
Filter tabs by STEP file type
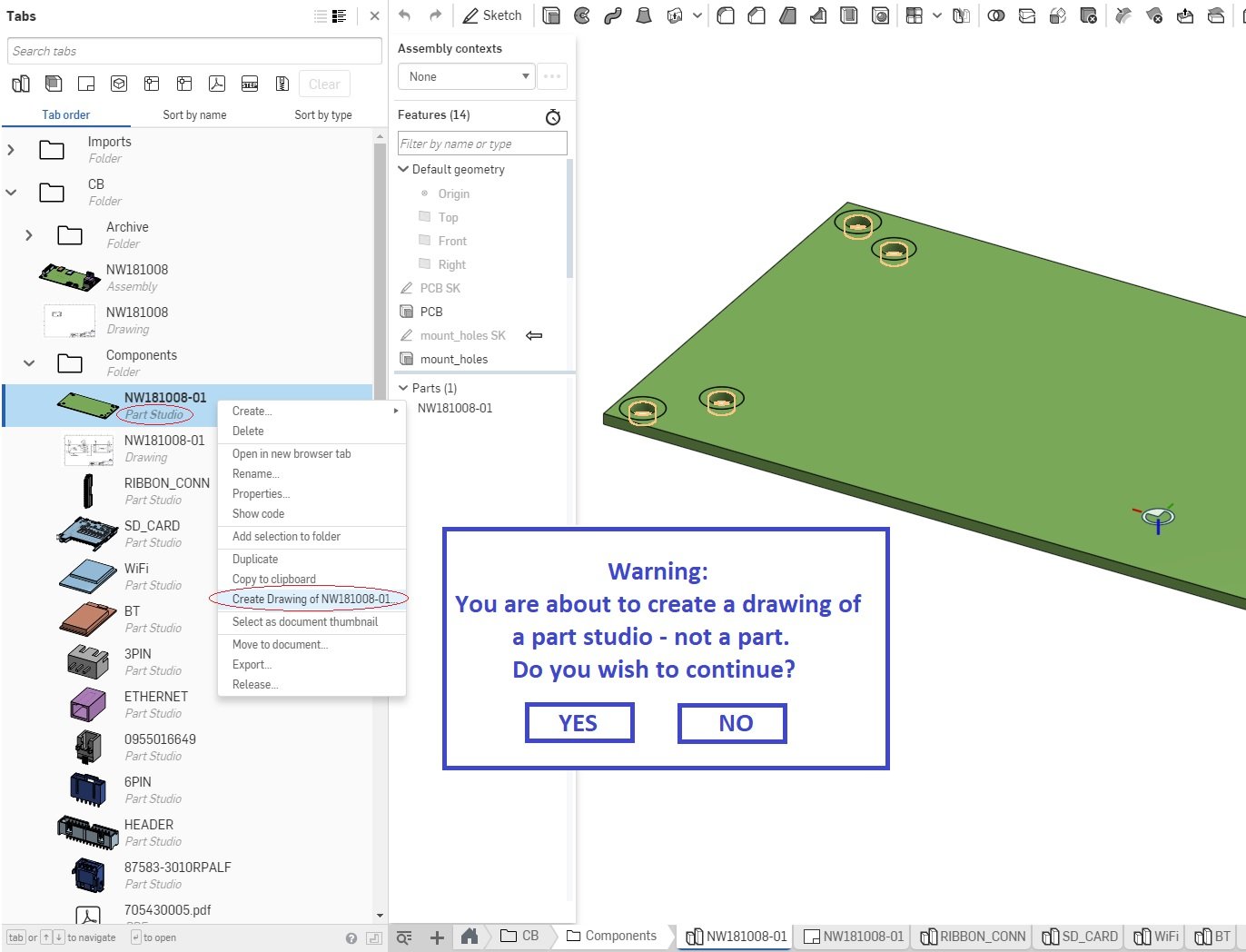click(x=250, y=84)
